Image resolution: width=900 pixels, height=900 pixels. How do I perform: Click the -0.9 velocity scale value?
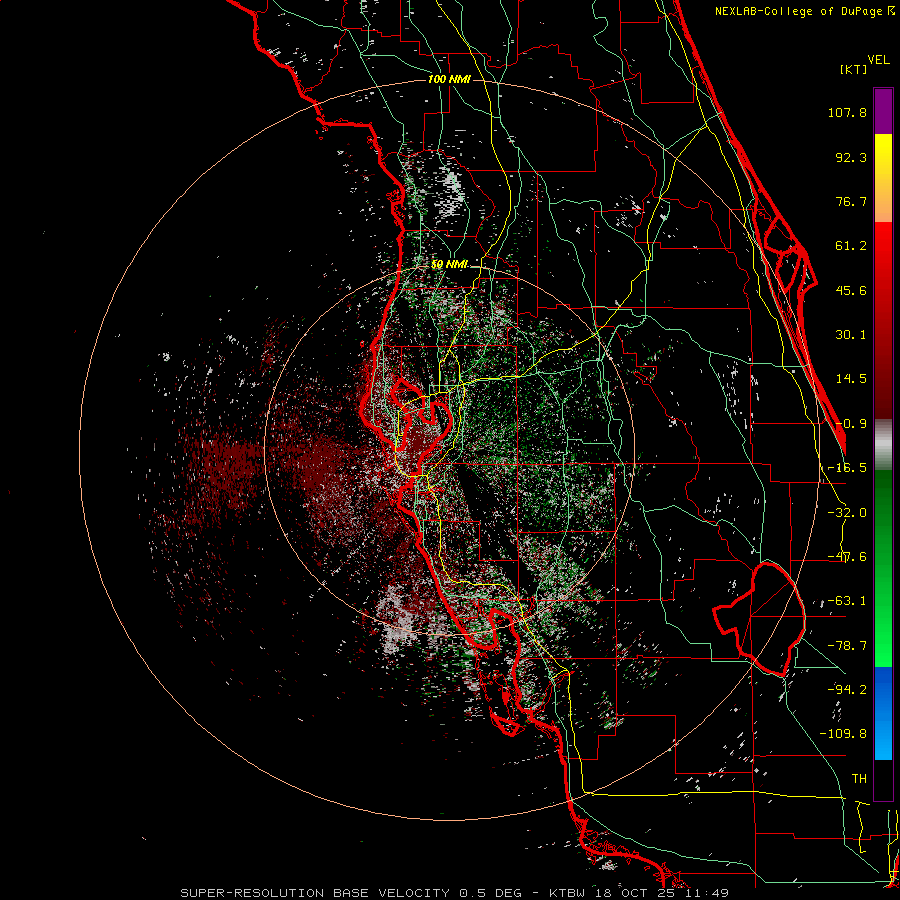(x=851, y=424)
